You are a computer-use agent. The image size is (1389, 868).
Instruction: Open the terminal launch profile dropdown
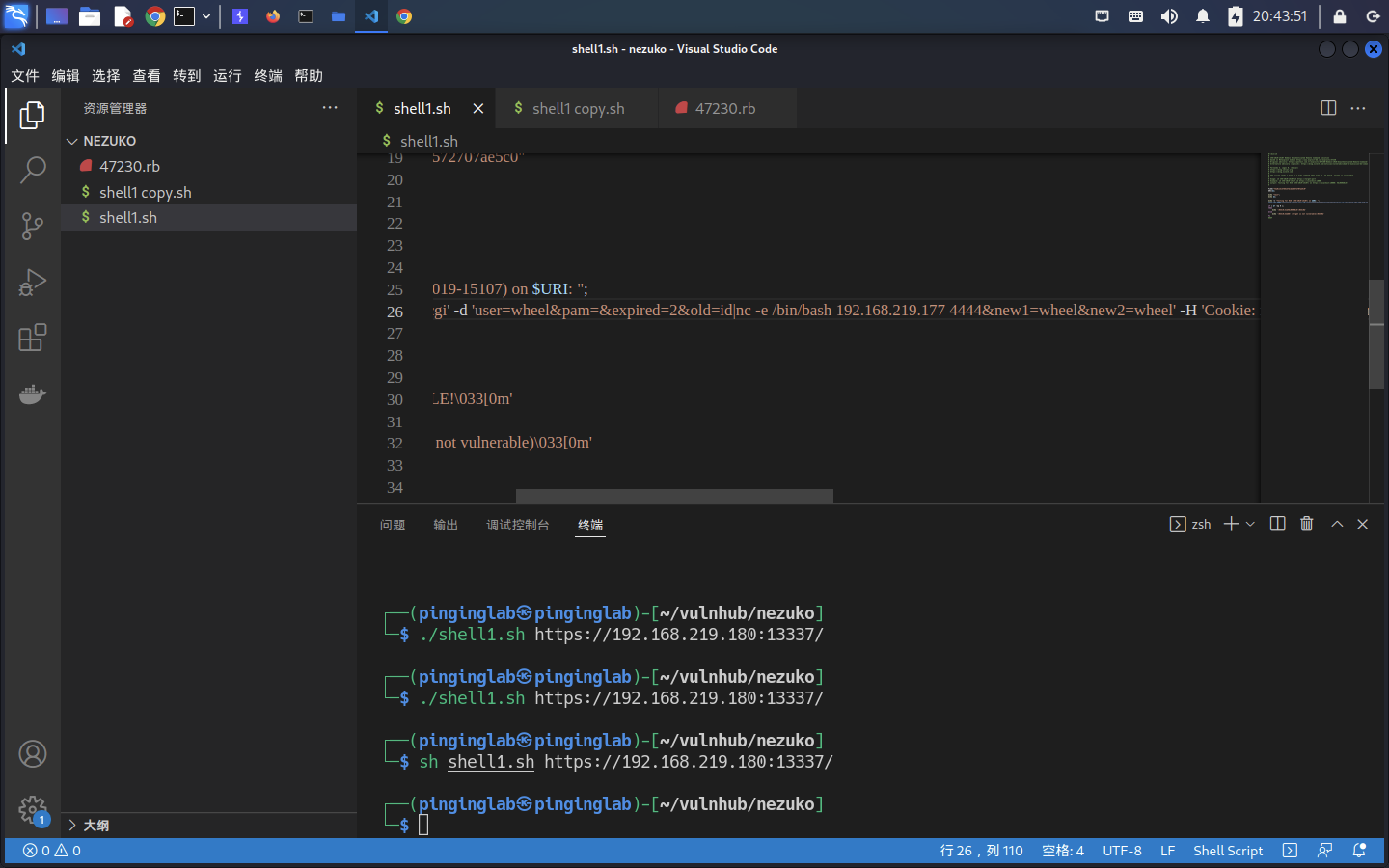pos(1250,524)
